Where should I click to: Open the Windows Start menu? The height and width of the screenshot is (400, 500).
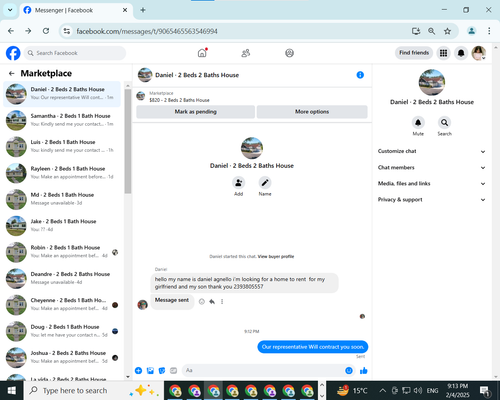pos(12,390)
